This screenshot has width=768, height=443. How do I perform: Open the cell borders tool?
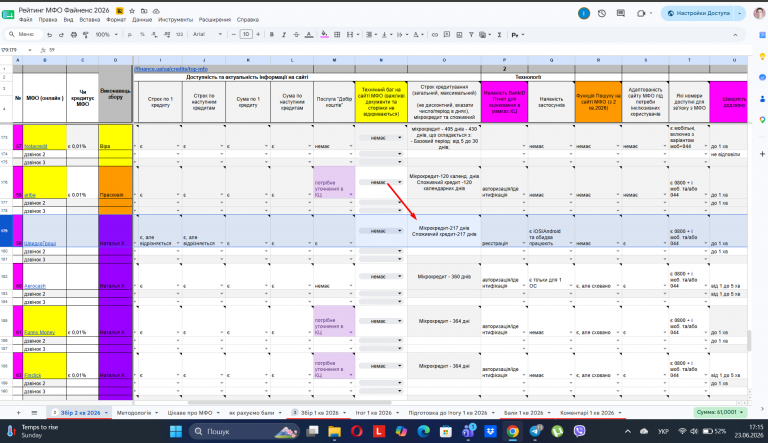coord(337,35)
